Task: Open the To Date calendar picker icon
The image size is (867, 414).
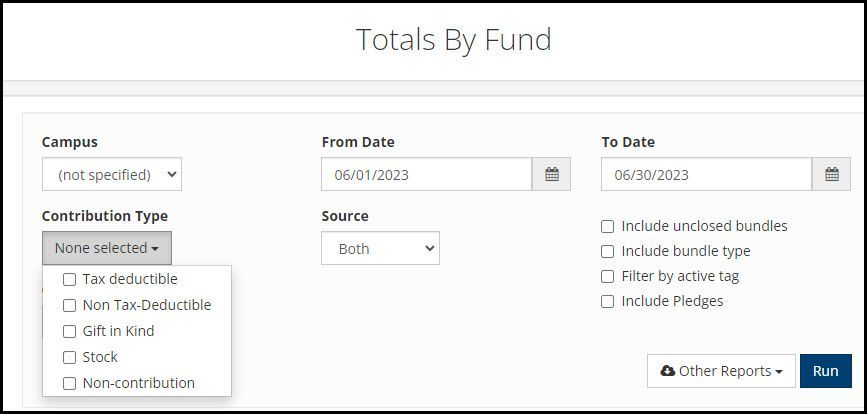Action: click(831, 175)
